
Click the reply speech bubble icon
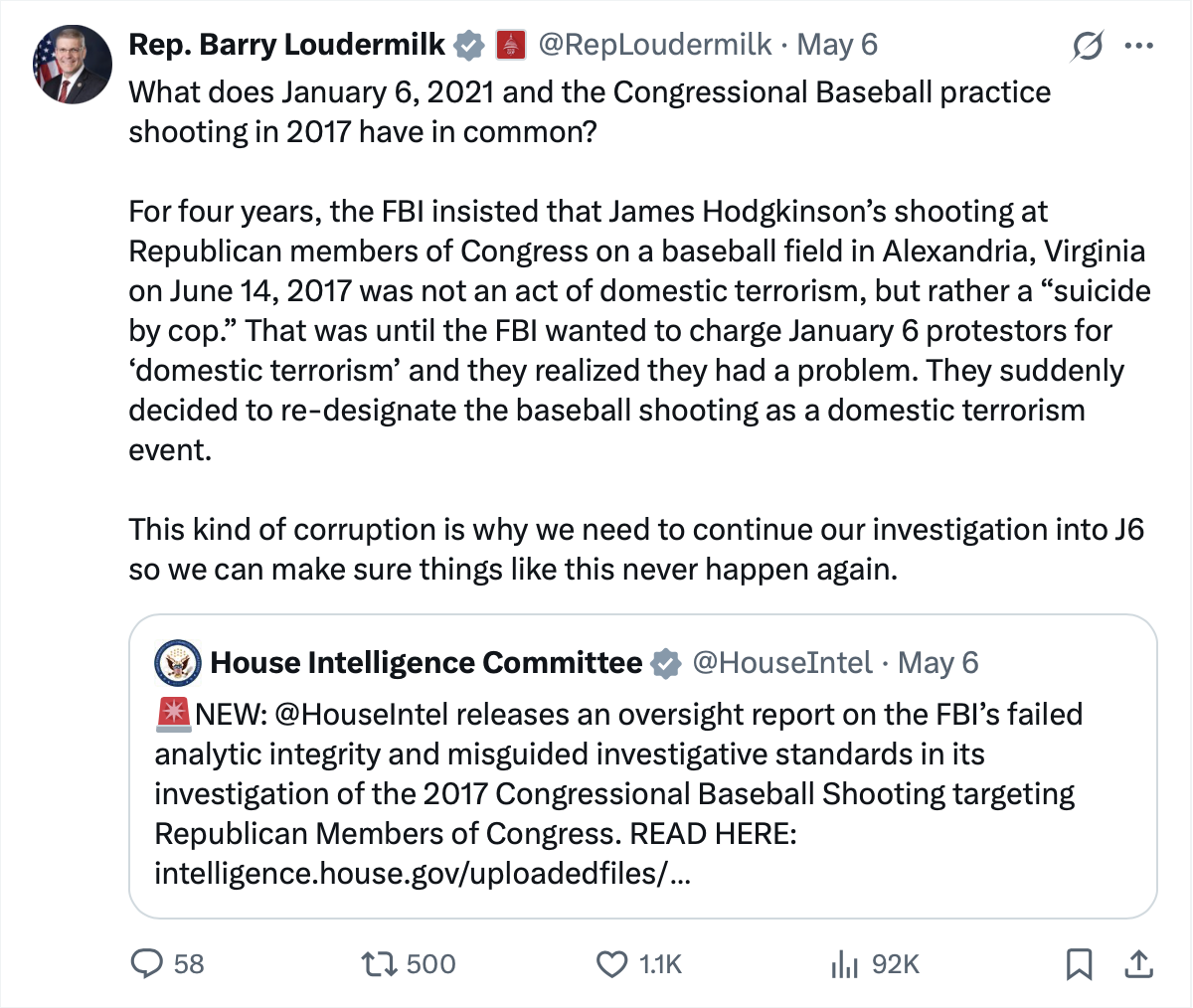148,963
